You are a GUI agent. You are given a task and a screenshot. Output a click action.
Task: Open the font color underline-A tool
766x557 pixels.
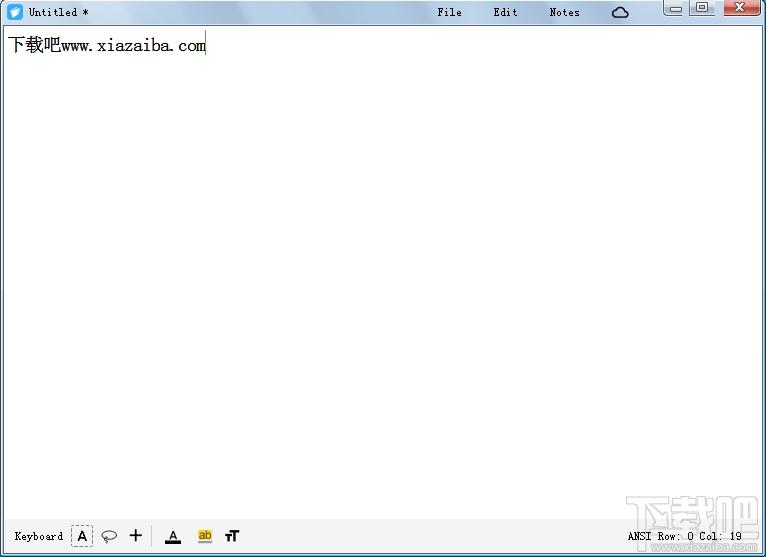point(173,536)
